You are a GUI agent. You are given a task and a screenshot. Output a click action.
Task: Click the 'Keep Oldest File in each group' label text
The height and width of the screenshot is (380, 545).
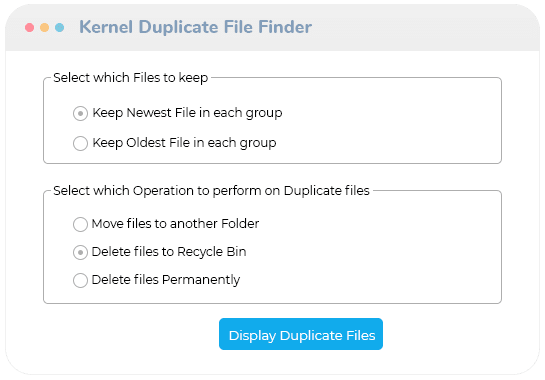coord(184,143)
